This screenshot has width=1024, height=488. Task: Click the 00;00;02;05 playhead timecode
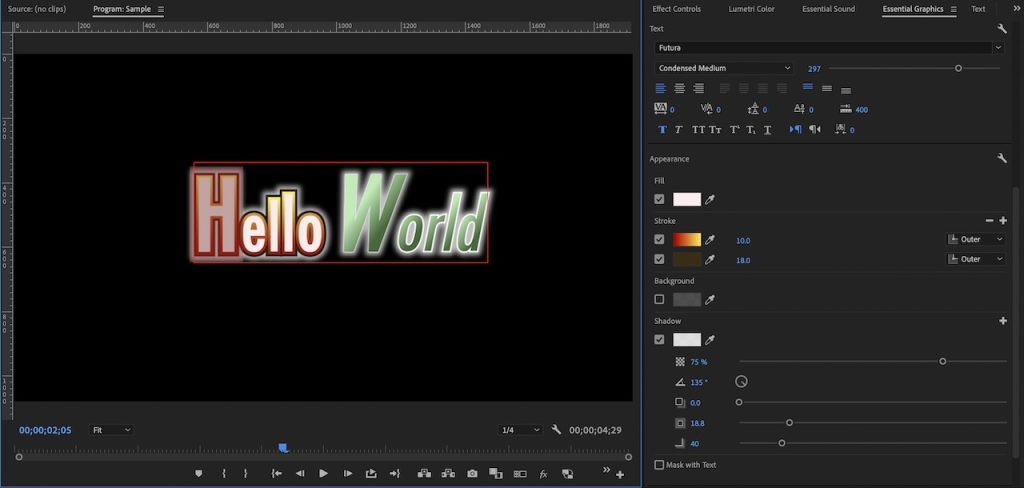(44, 430)
